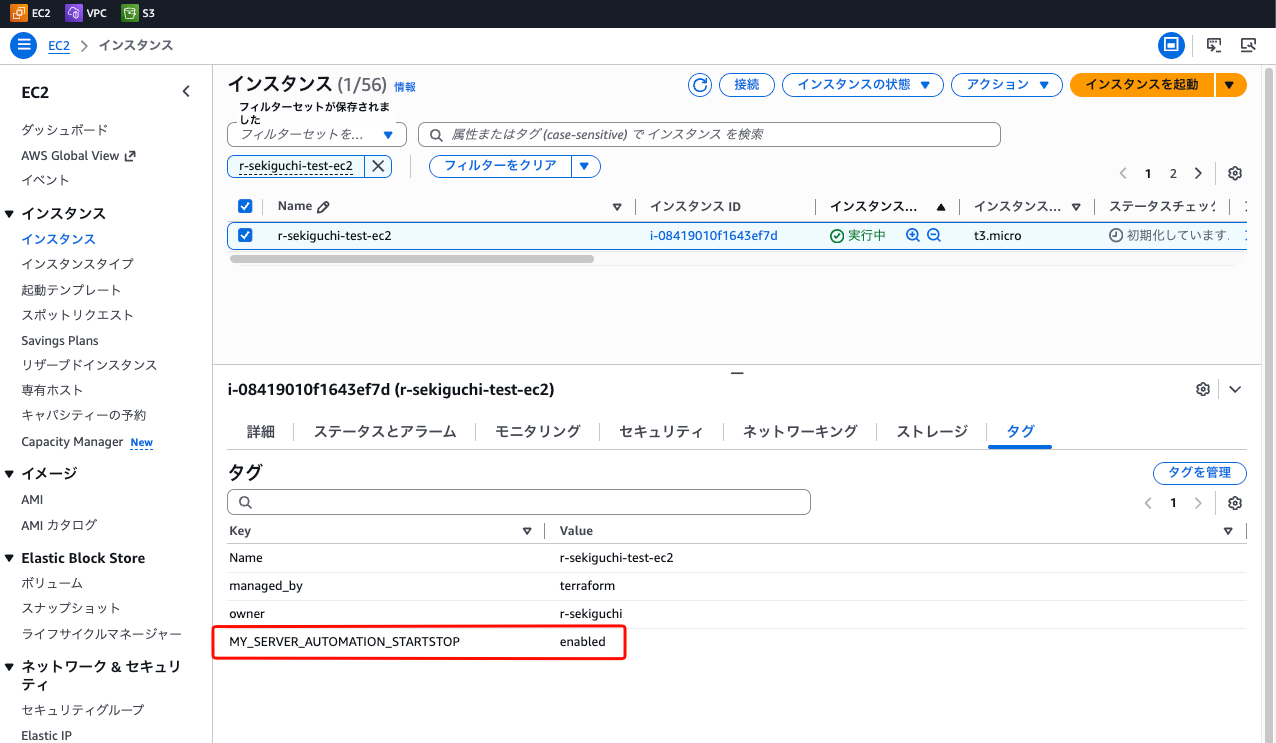1276x743 pixels.
Task: Open the インスタンスの状態 dropdown
Action: pyautogui.click(x=862, y=85)
